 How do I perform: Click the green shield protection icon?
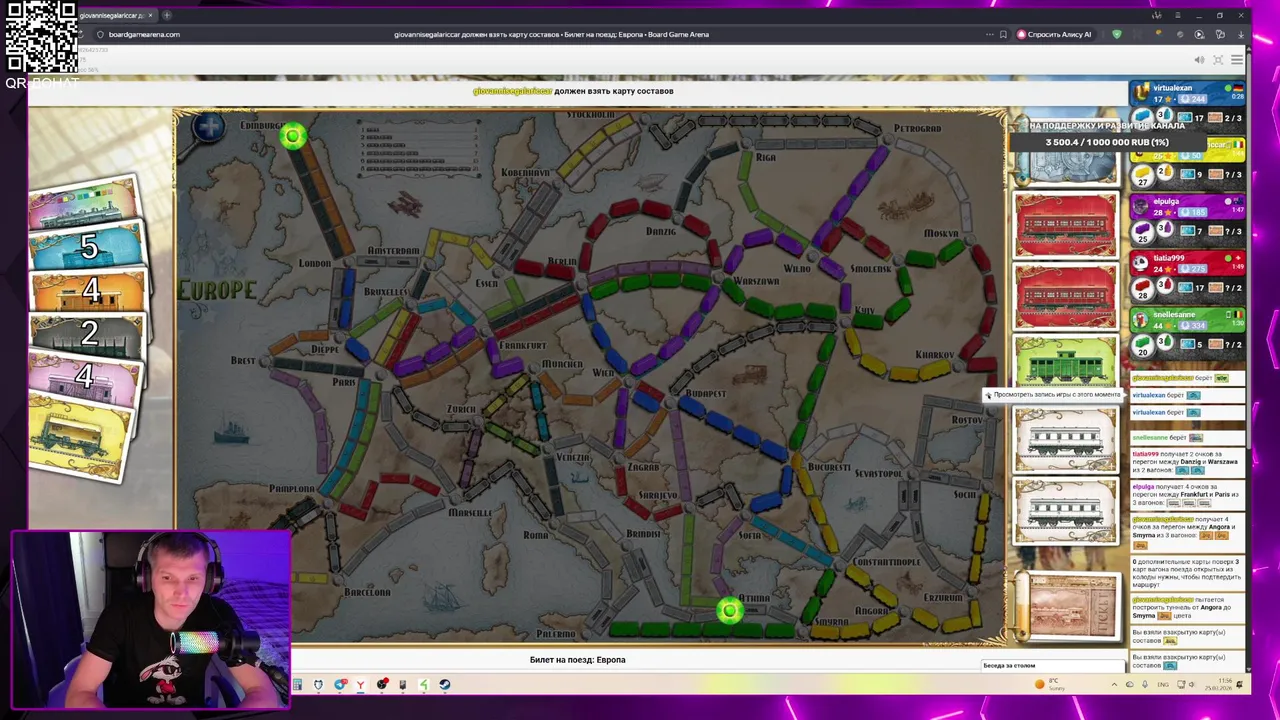[1117, 34]
